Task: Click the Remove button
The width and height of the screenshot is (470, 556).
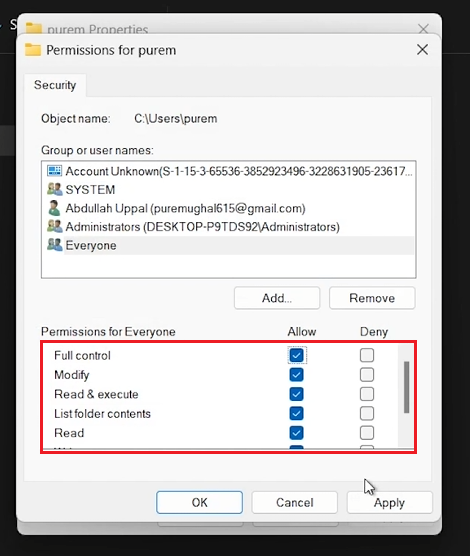Action: [372, 298]
